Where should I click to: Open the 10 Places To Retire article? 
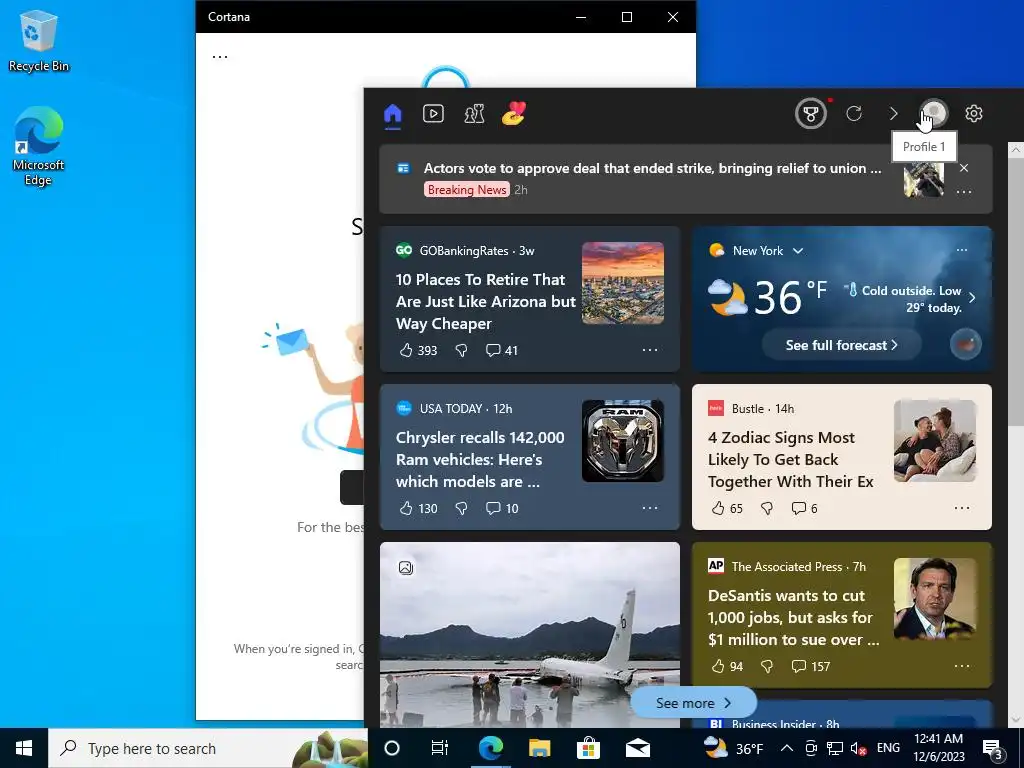(x=485, y=302)
